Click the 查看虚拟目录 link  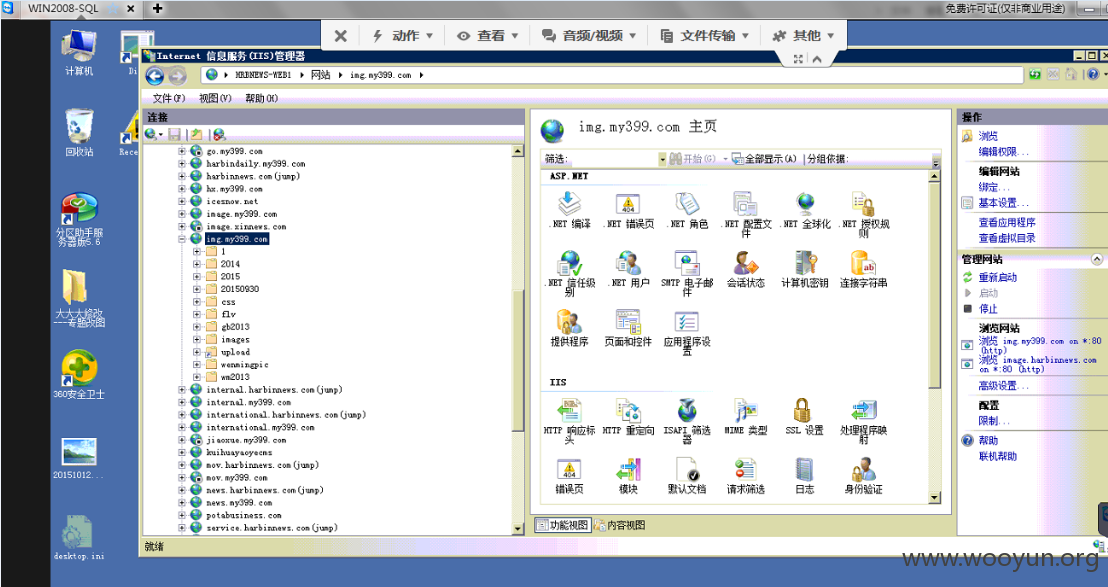click(x=1007, y=238)
